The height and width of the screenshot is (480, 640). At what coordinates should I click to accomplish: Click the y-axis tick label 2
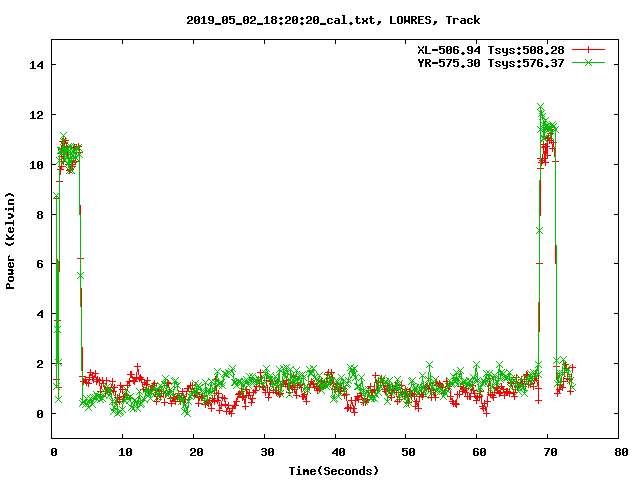[x=40, y=364]
